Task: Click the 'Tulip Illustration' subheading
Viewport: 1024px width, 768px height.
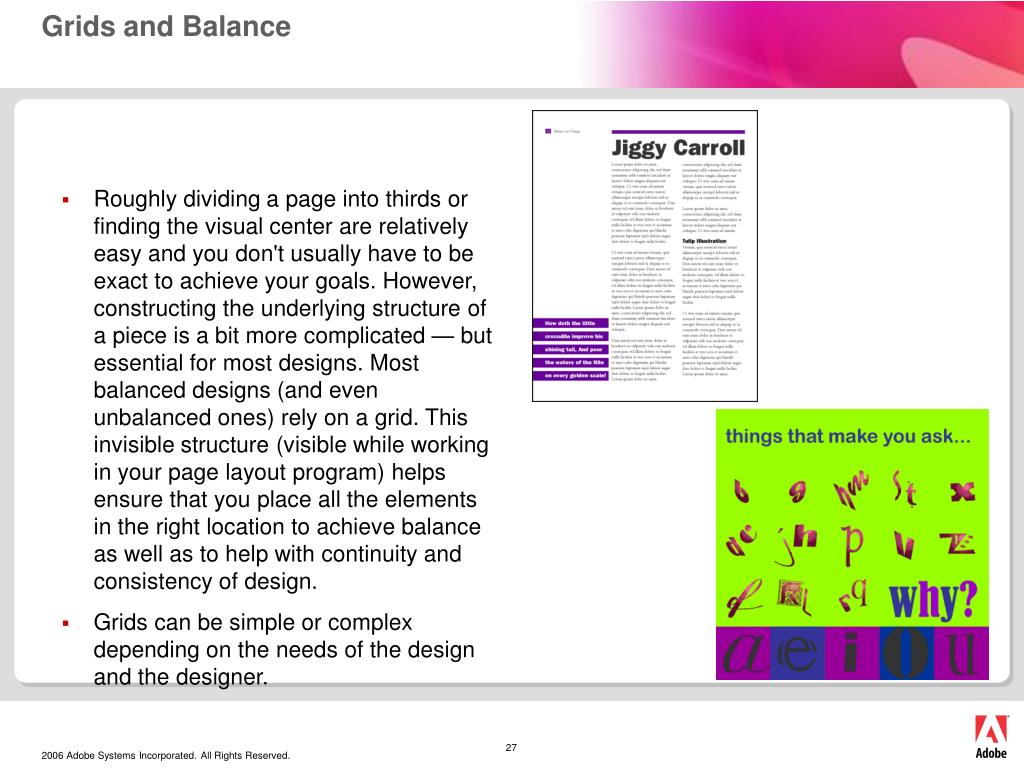Action: [704, 241]
